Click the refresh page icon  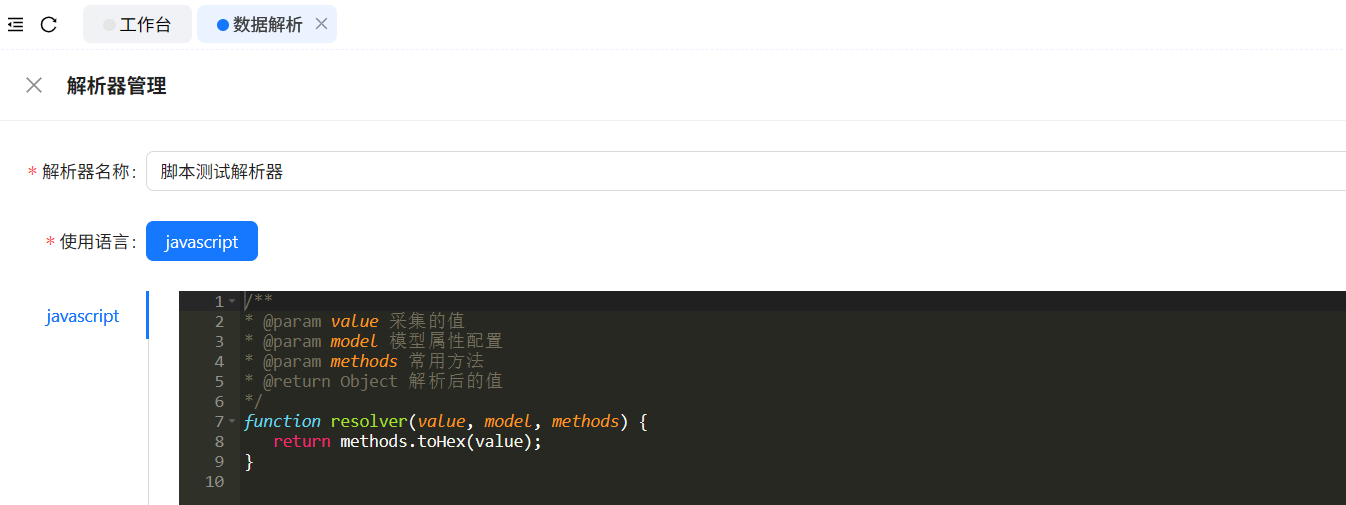click(x=48, y=25)
